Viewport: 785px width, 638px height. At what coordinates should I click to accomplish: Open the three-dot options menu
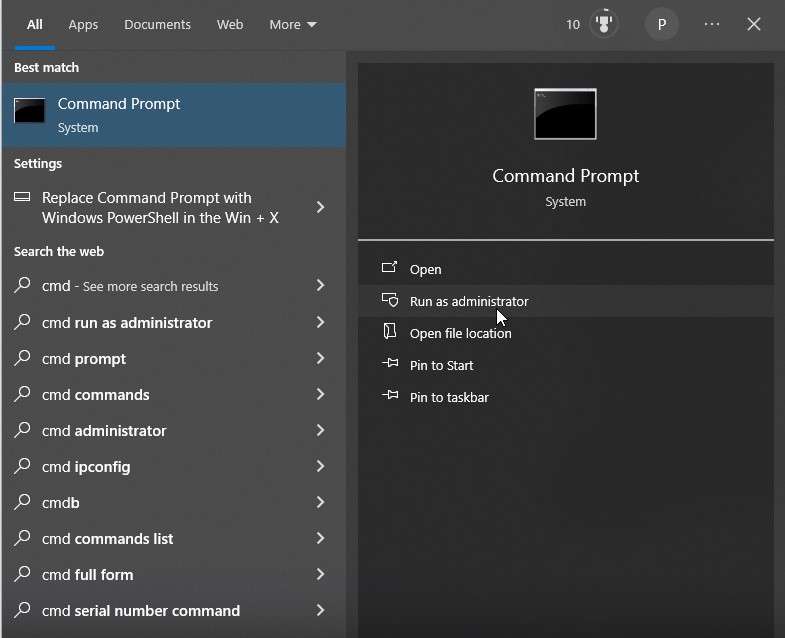tap(711, 24)
